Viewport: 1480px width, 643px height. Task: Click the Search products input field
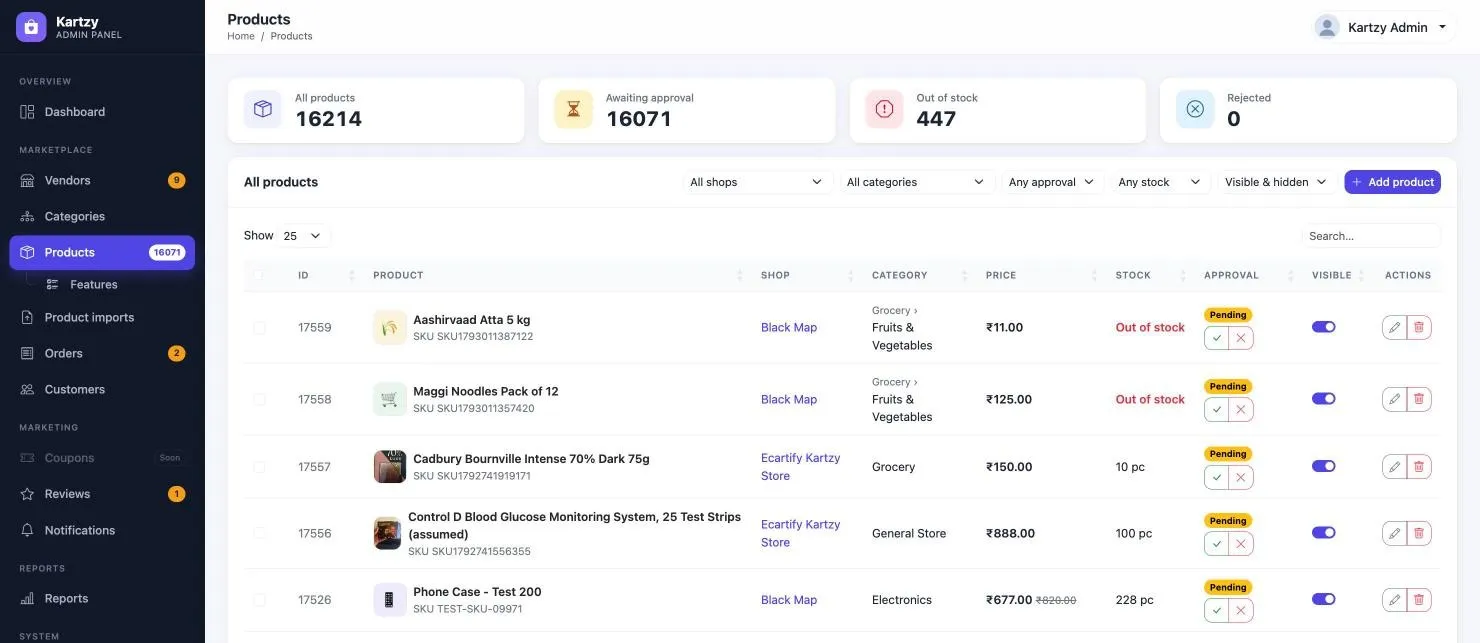tap(1371, 236)
